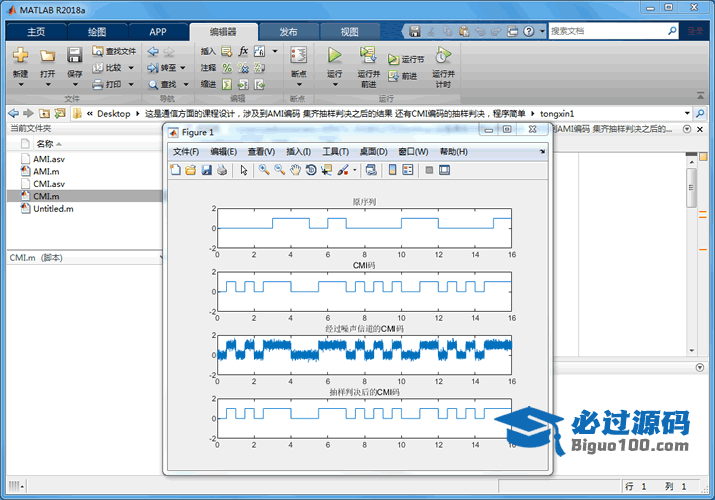Screen dimensions: 715x500
Task: Click the Edit Plot arrow pointer in Figure 1
Action: 244,170
